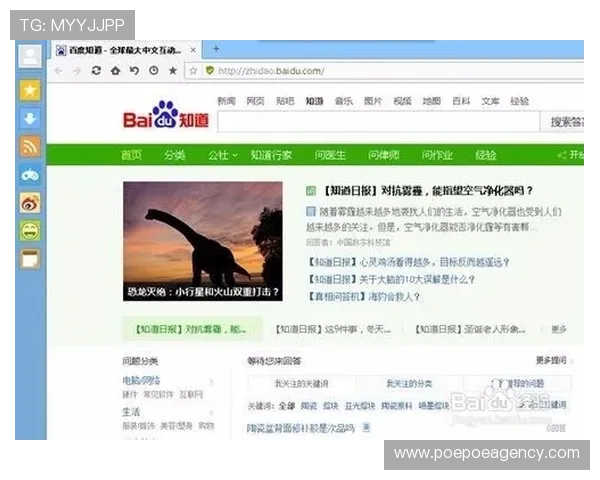Image resolution: width=600 pixels, height=480 pixels.
Task: Open browsing history clock icon
Action: pyautogui.click(x=154, y=70)
